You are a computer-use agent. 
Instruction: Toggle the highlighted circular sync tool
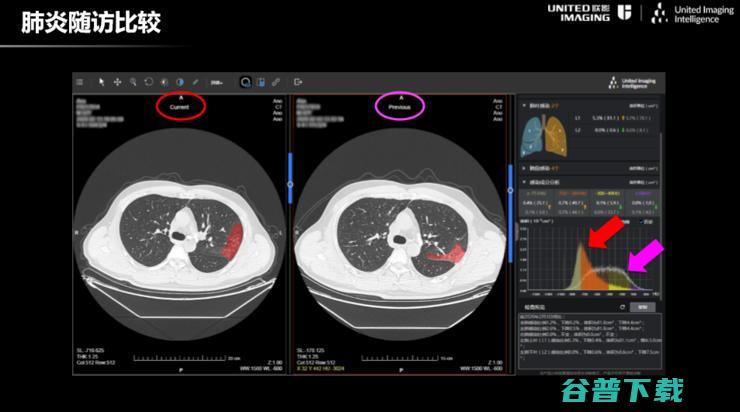[245, 82]
